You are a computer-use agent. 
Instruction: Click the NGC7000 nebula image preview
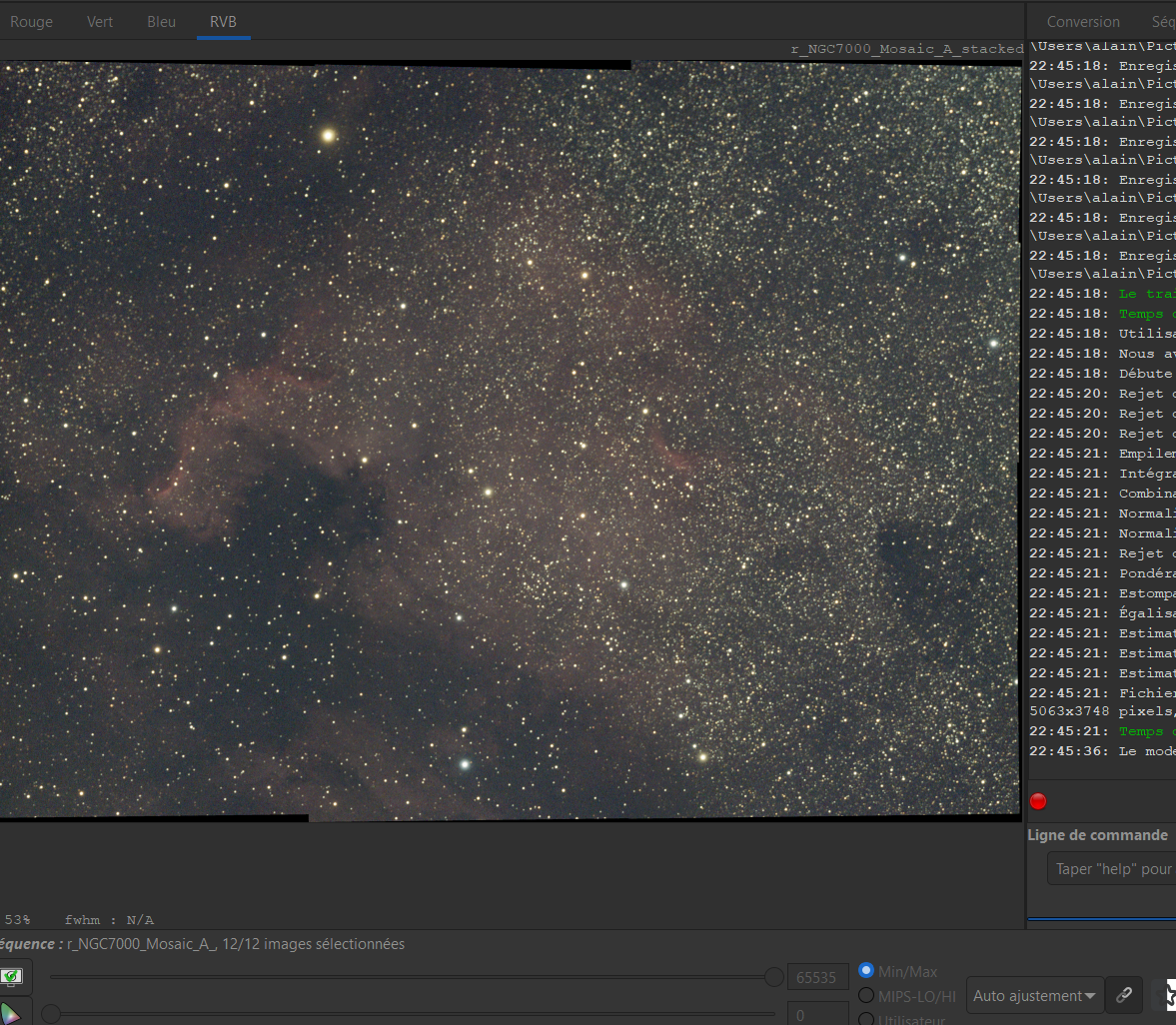pyautogui.click(x=510, y=441)
